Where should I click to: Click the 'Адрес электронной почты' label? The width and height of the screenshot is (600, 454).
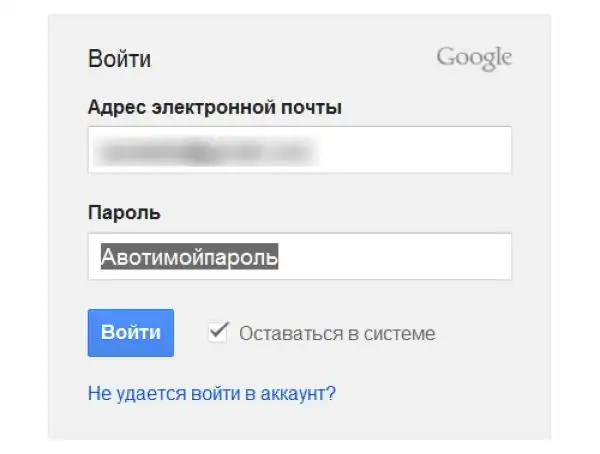click(215, 108)
